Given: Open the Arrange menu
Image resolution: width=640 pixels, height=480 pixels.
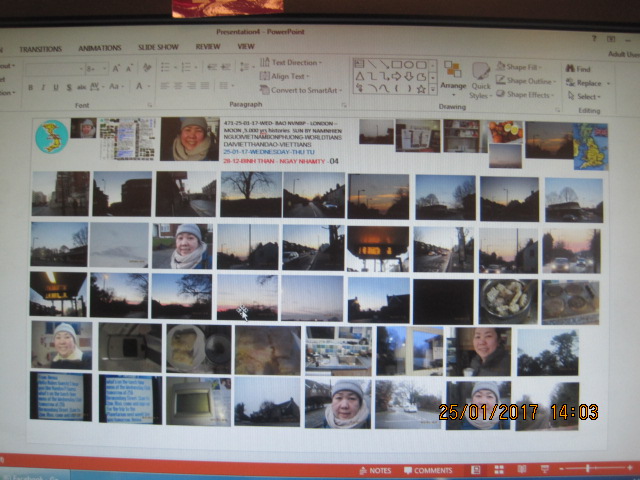Looking at the screenshot, I should [453, 78].
